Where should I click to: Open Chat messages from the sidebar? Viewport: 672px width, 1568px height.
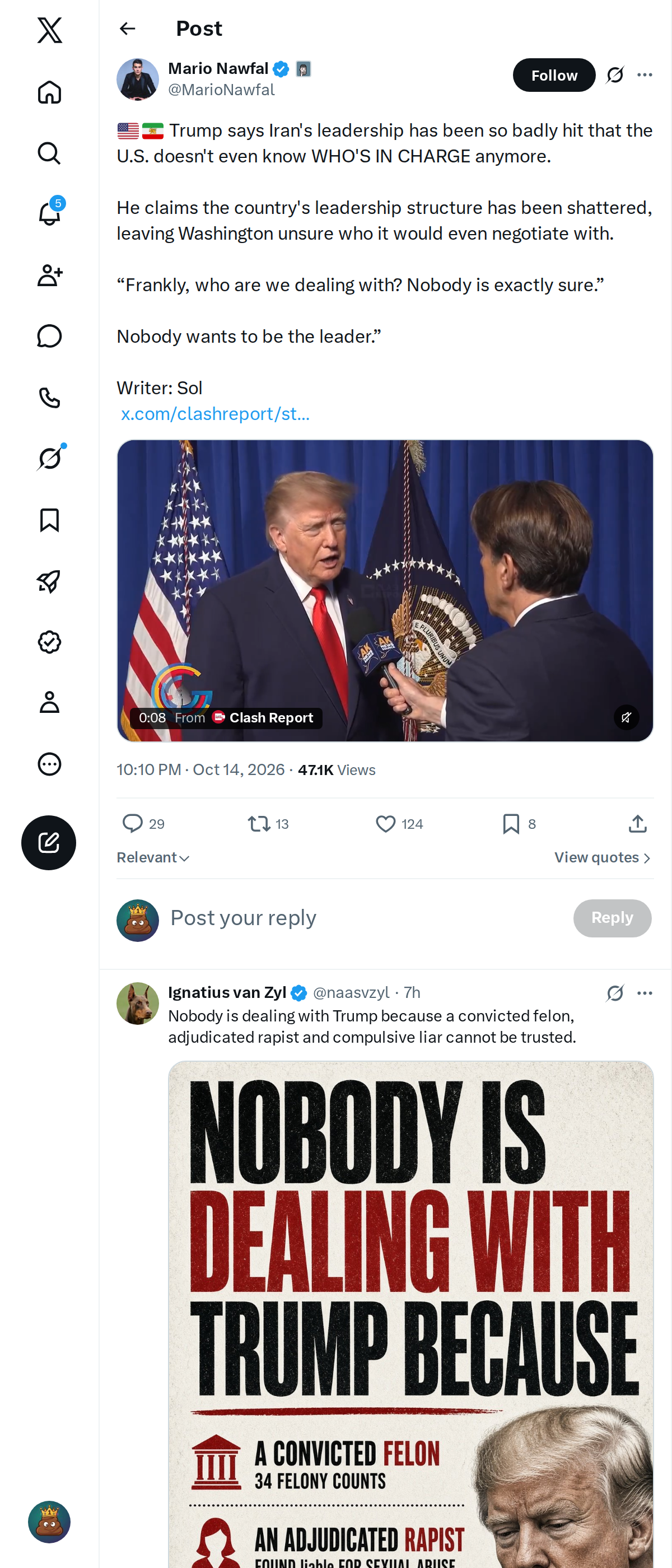click(49, 336)
